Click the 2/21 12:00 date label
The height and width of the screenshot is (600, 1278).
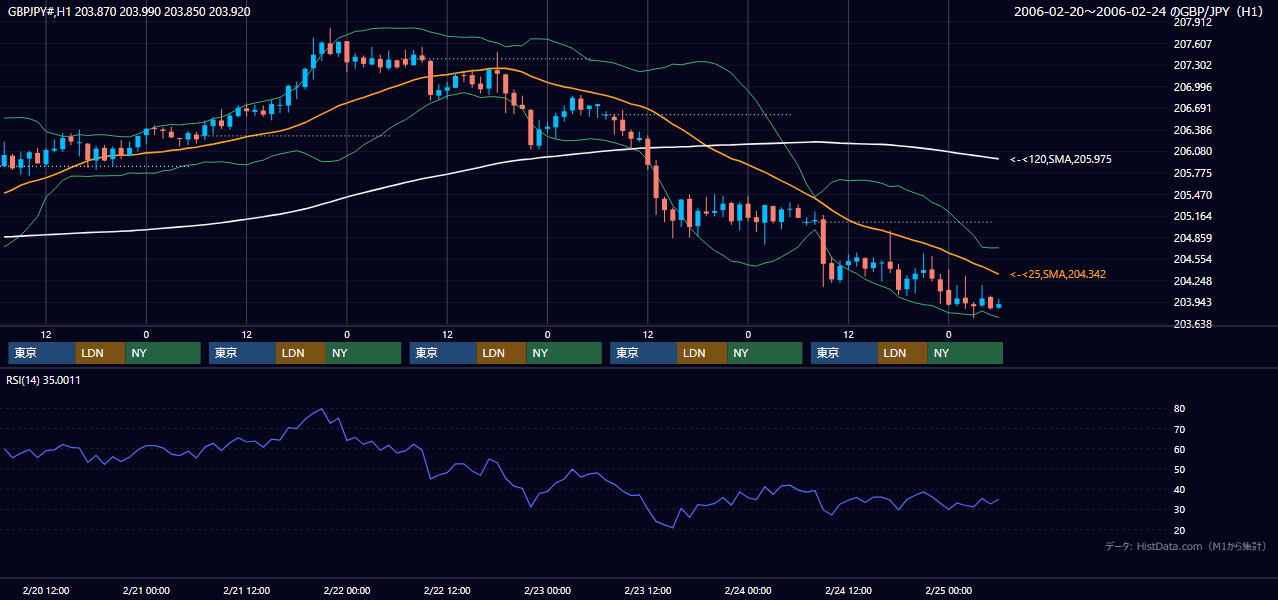click(x=246, y=590)
